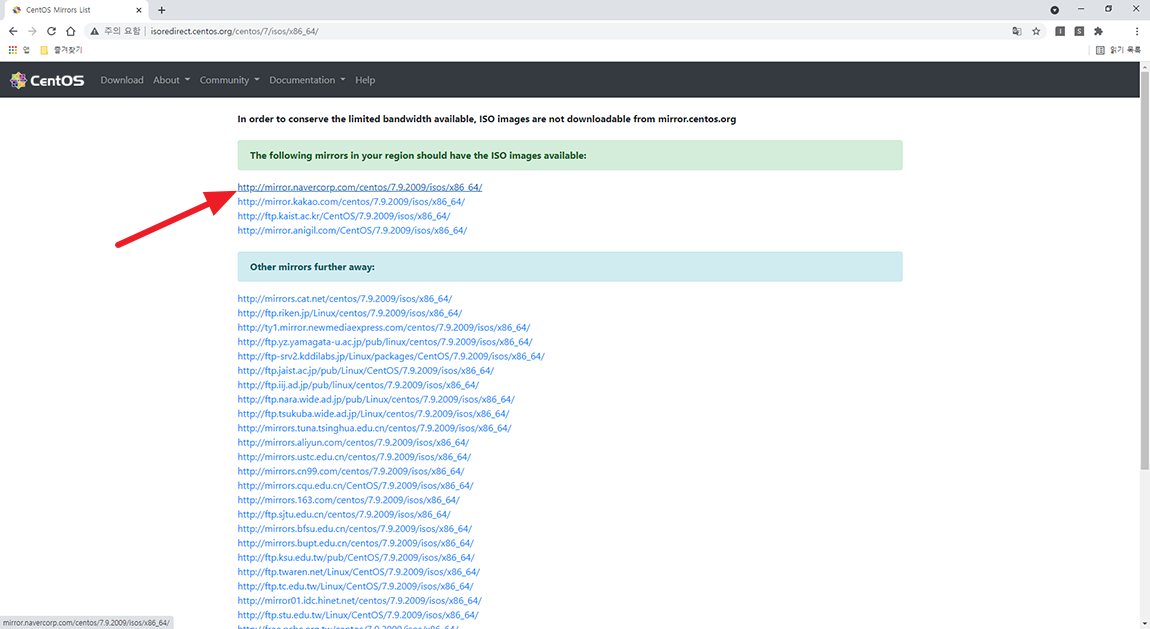Open the mirrors.163.com mirror link
This screenshot has width=1150, height=629.
tap(348, 500)
